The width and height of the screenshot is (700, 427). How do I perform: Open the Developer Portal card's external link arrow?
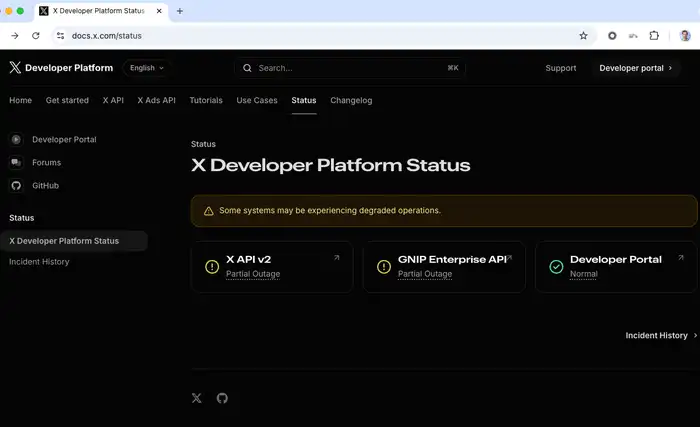pos(681,258)
